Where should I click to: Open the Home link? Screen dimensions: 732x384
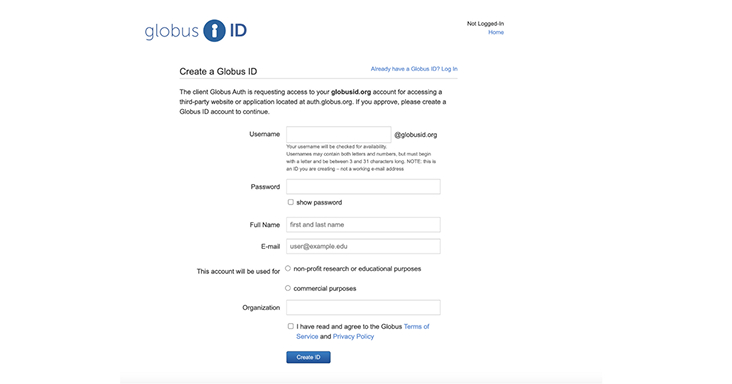point(496,32)
